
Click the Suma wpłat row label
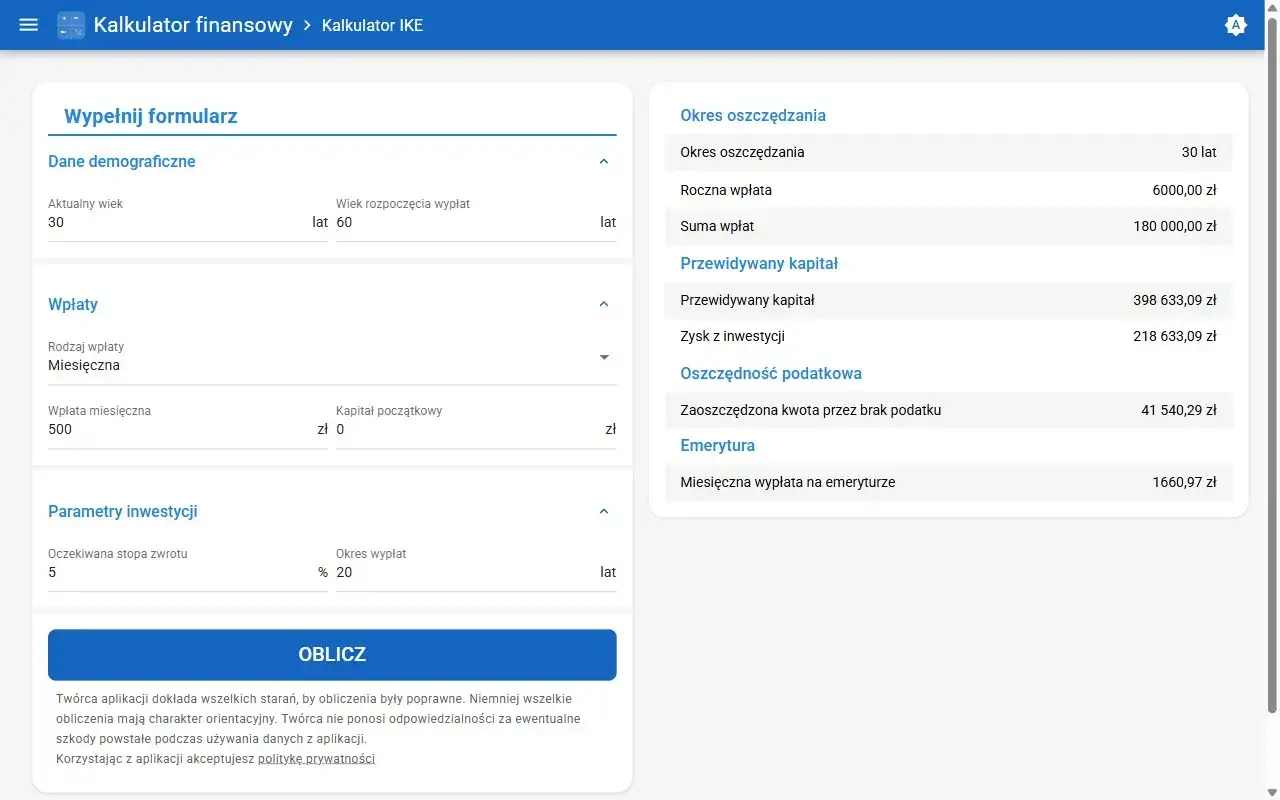[x=717, y=226]
